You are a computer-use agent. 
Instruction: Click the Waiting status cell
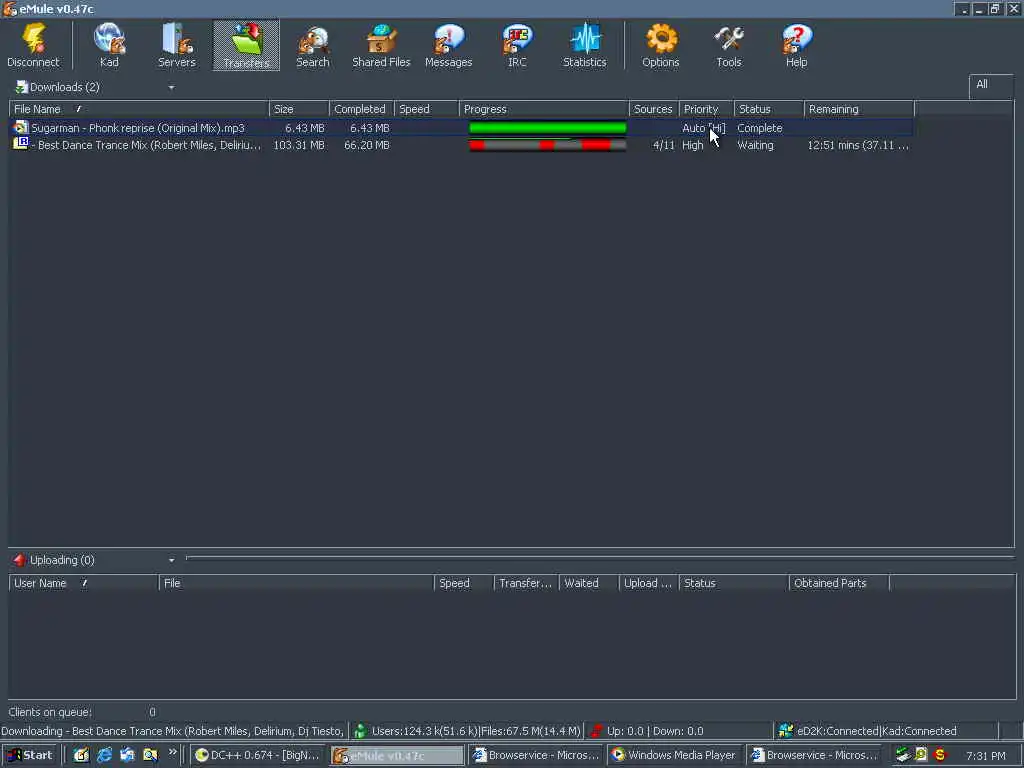click(x=755, y=145)
